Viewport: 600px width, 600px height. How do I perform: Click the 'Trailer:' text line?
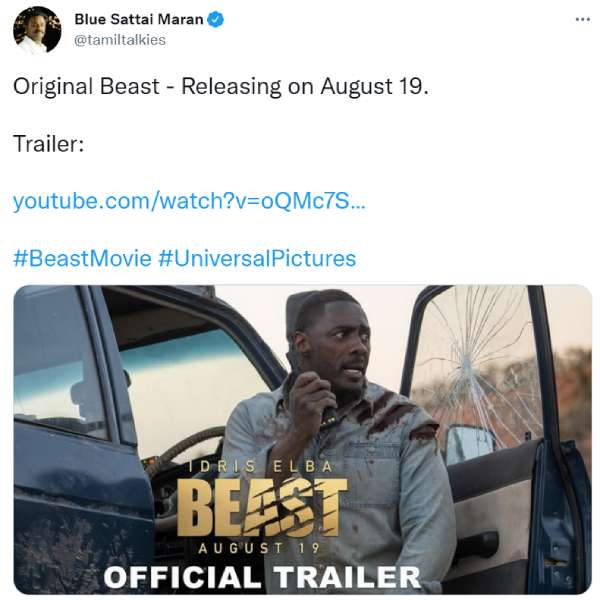49,144
